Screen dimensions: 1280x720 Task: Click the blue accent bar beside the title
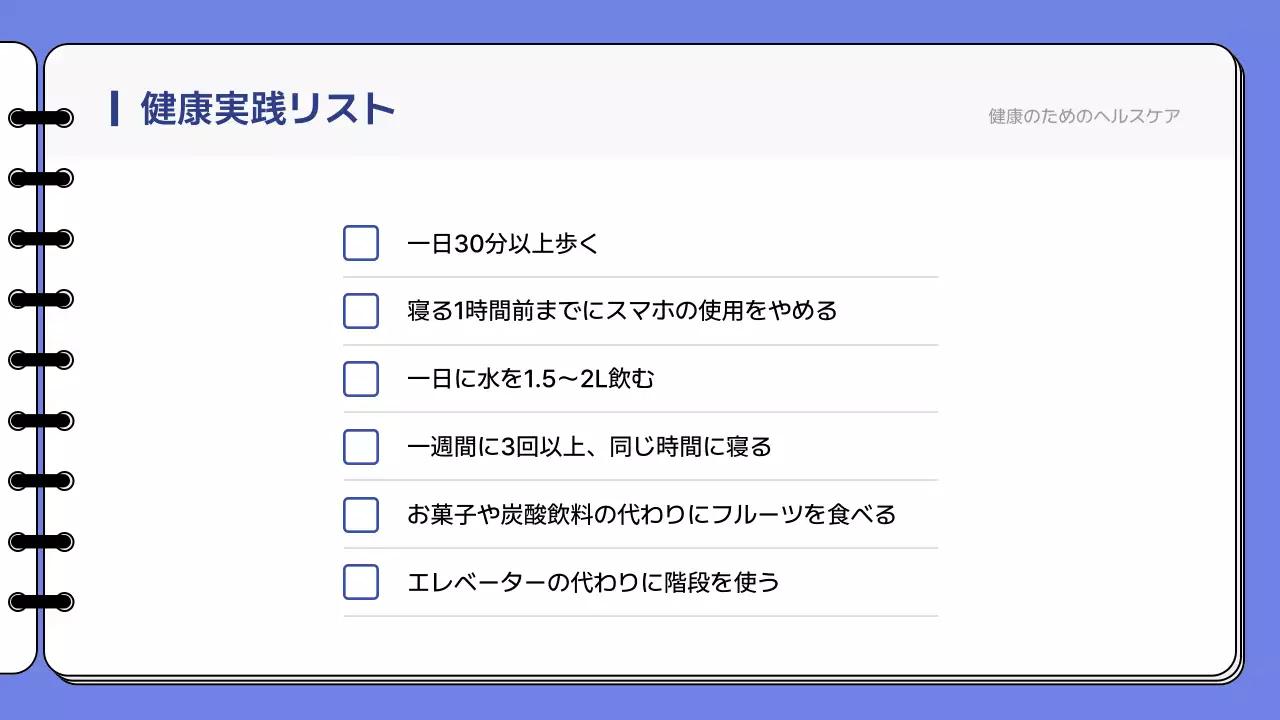pos(116,109)
